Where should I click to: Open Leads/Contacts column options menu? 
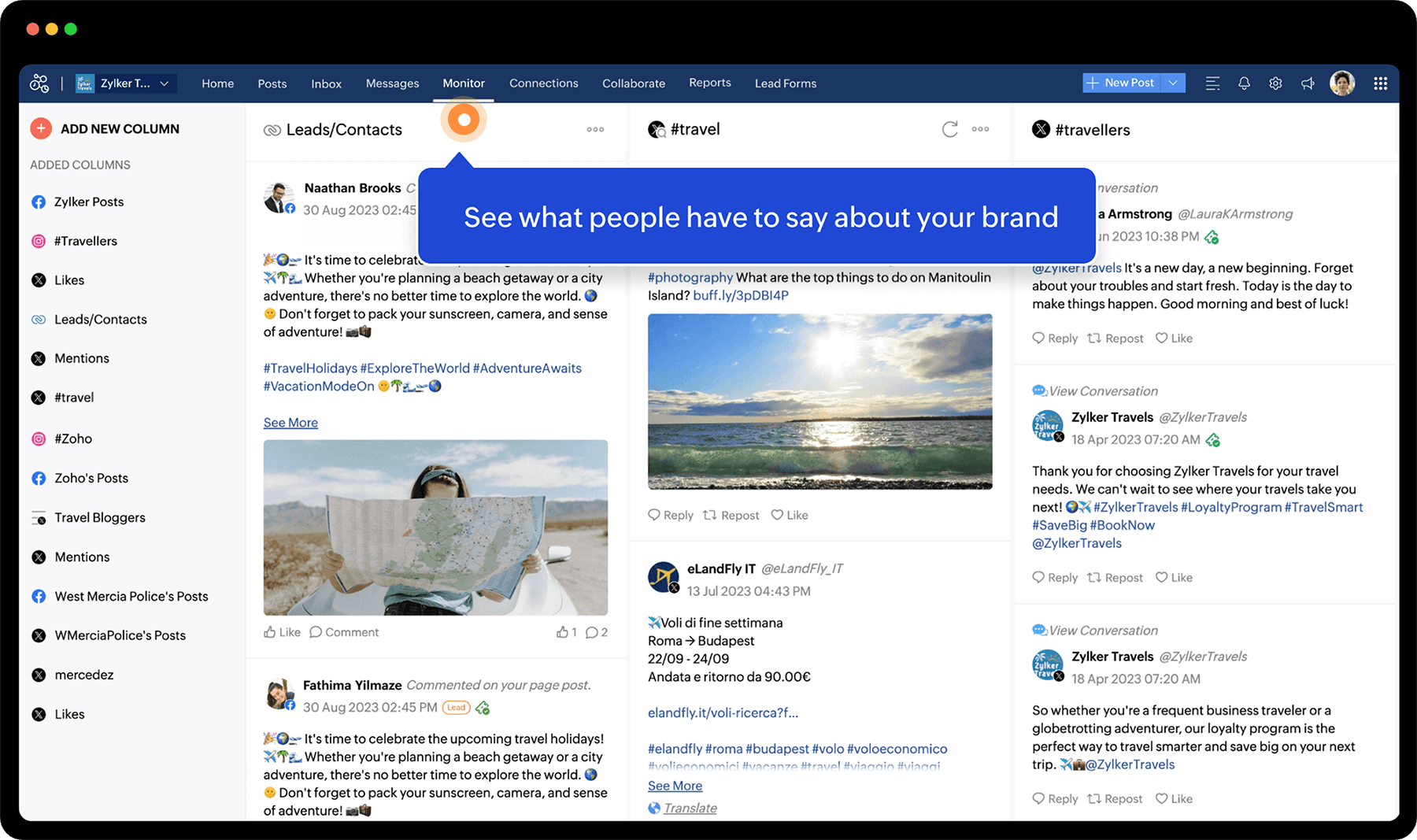[x=595, y=129]
